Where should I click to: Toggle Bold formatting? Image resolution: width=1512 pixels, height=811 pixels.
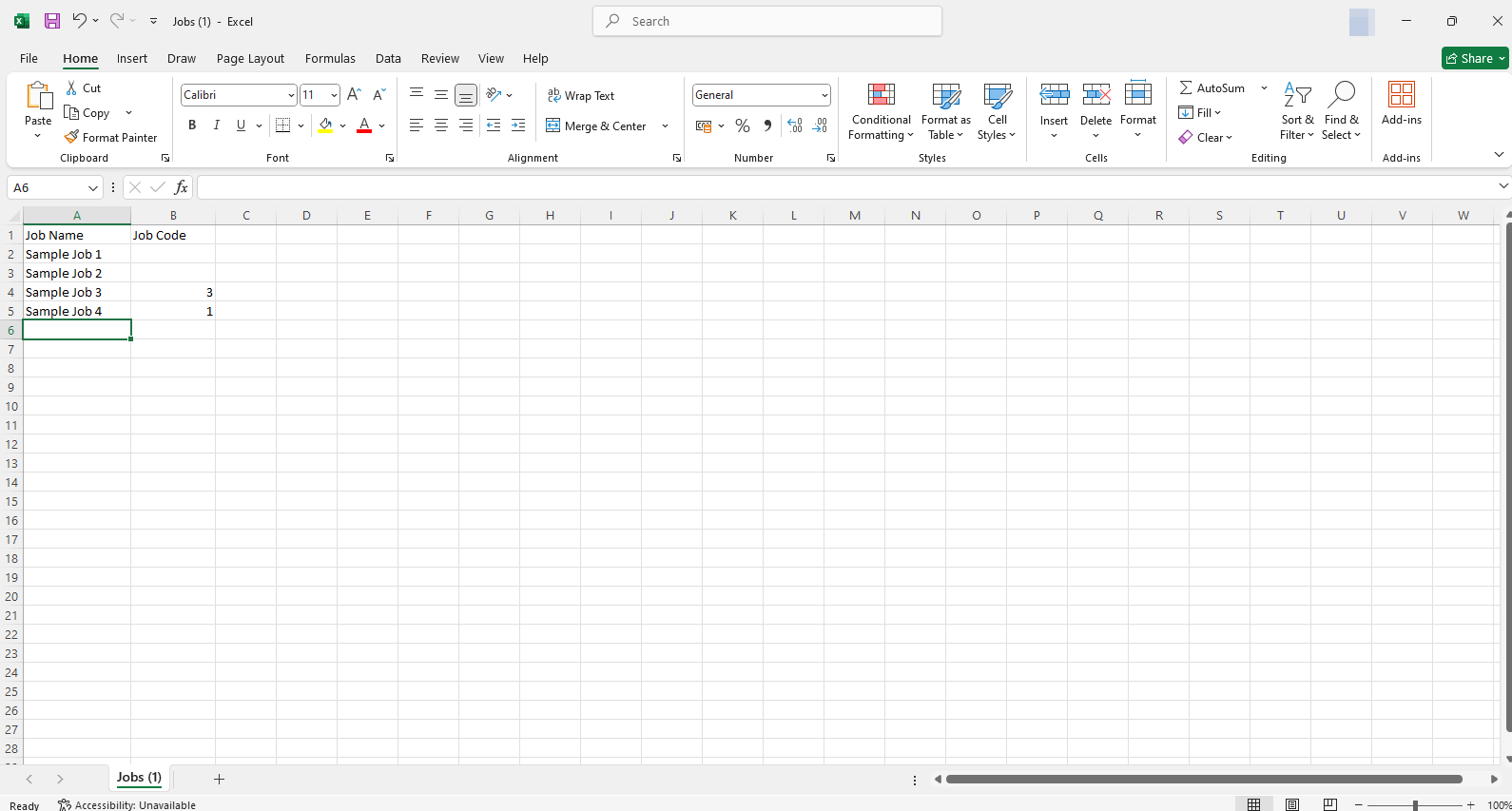click(x=192, y=126)
